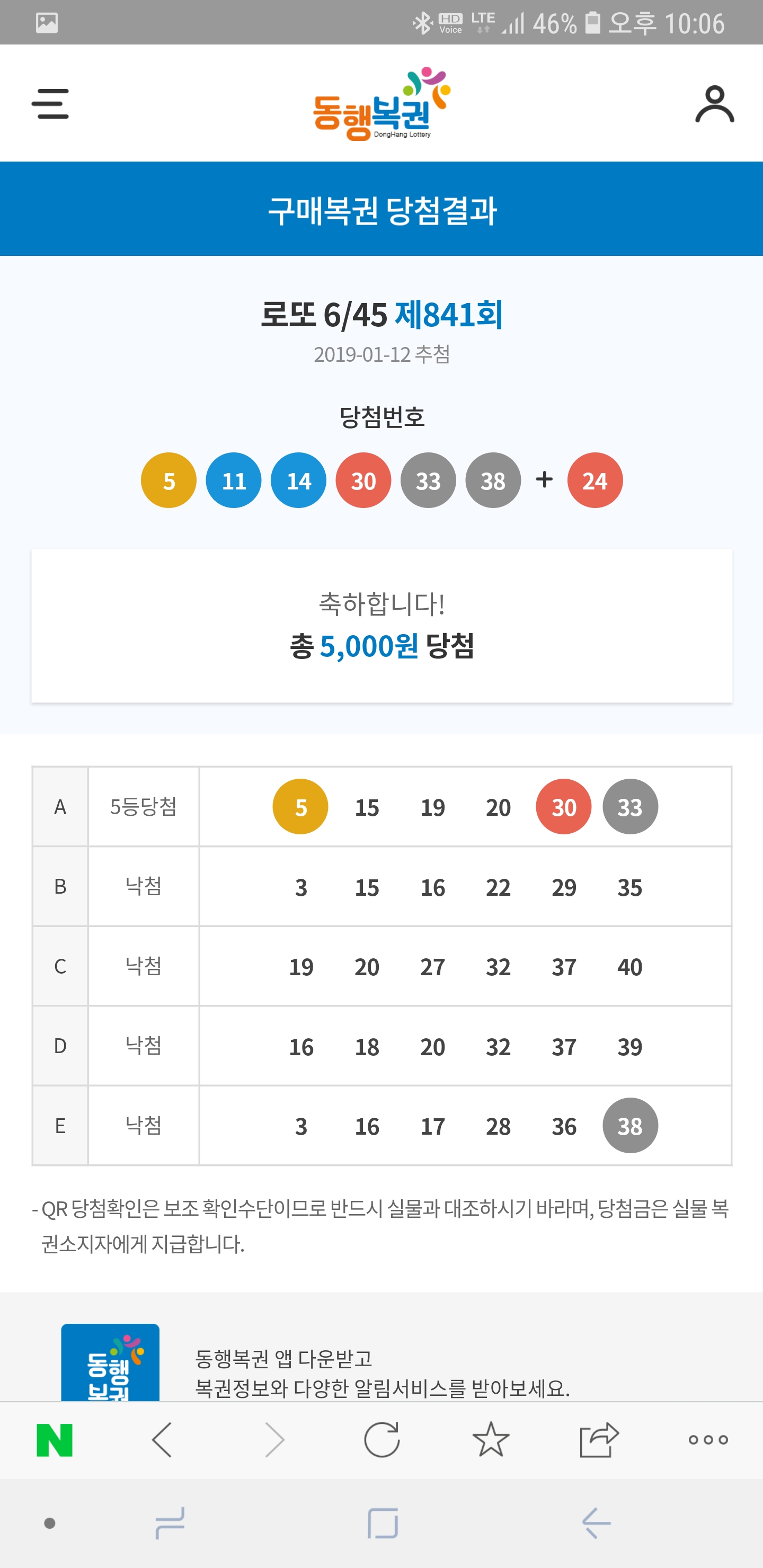Tap the user profile icon
Image resolution: width=763 pixels, height=1568 pixels.
pyautogui.click(x=714, y=104)
